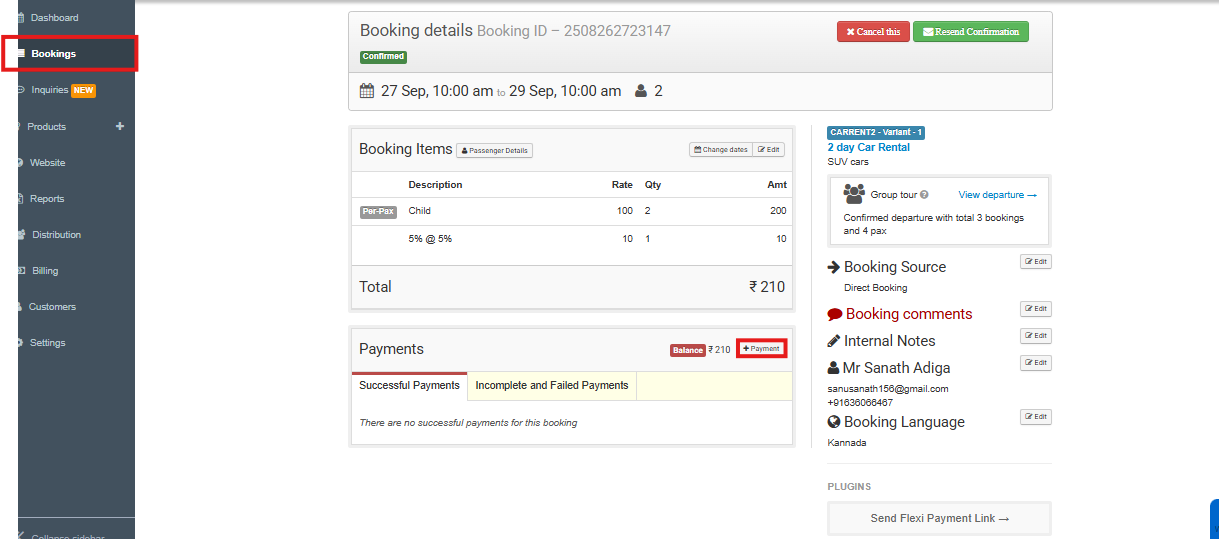
Task: Click Change dates button
Action: click(x=720, y=150)
